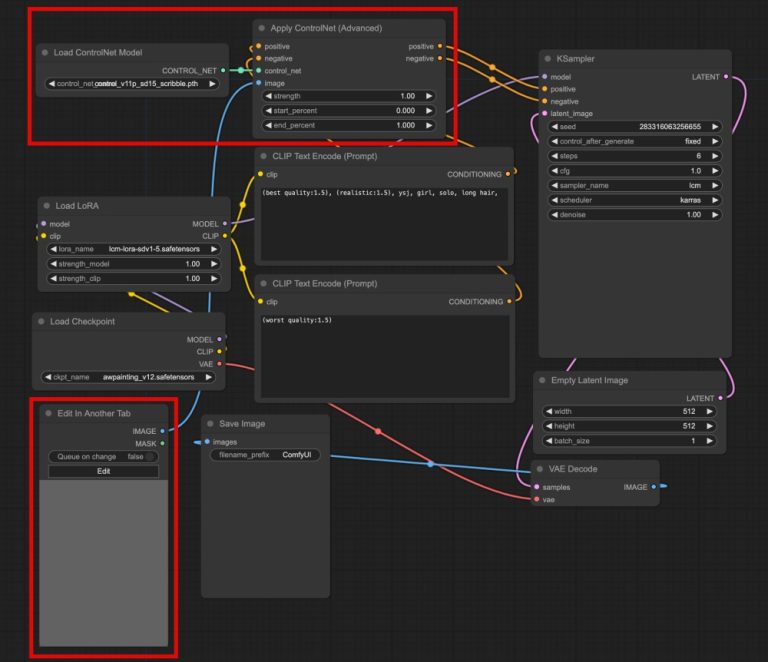This screenshot has width=768, height=662.
Task: Decrease KSampler cfg with left arrow
Action: coord(554,171)
